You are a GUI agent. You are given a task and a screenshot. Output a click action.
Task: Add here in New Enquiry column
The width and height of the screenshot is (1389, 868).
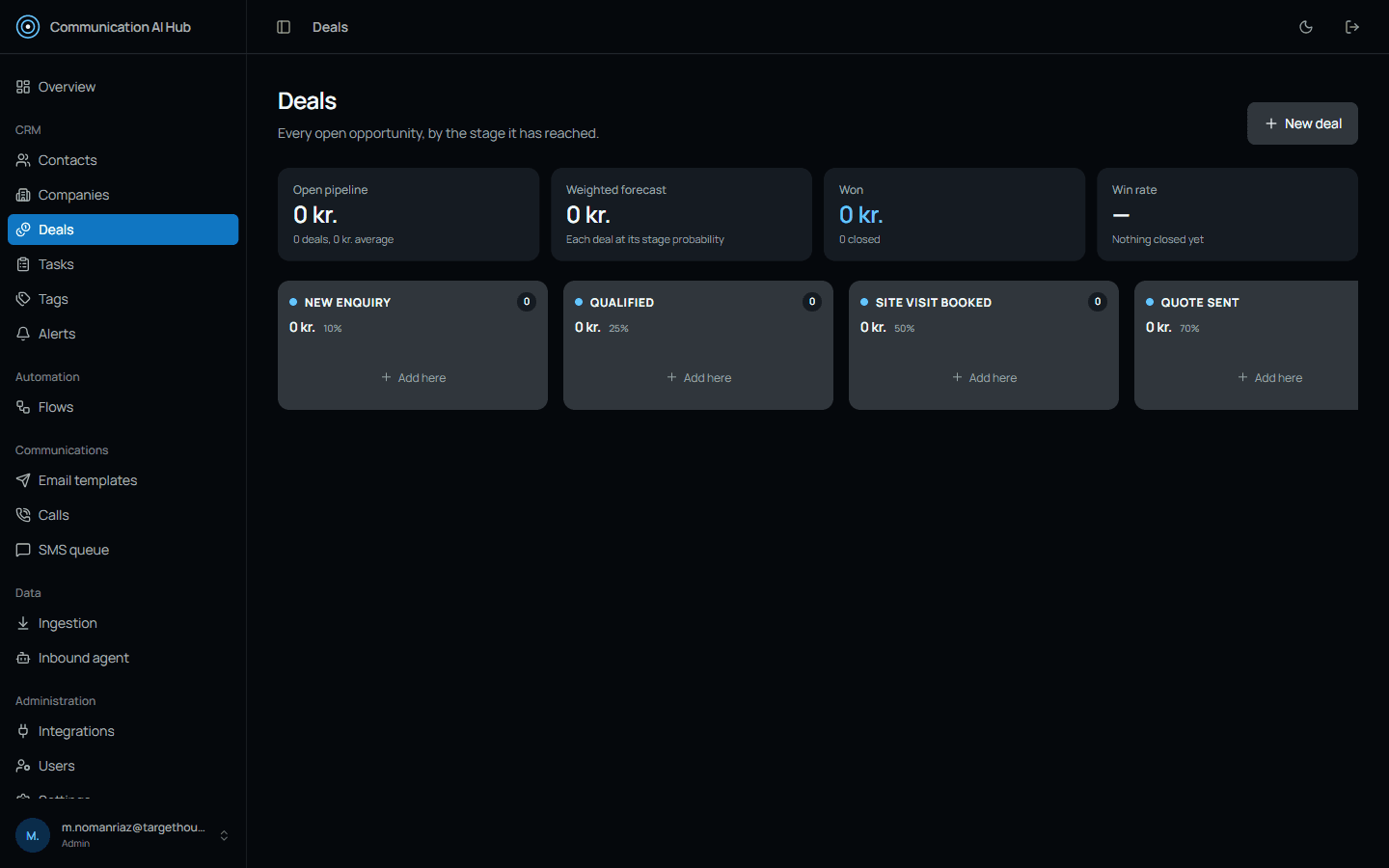(x=413, y=378)
